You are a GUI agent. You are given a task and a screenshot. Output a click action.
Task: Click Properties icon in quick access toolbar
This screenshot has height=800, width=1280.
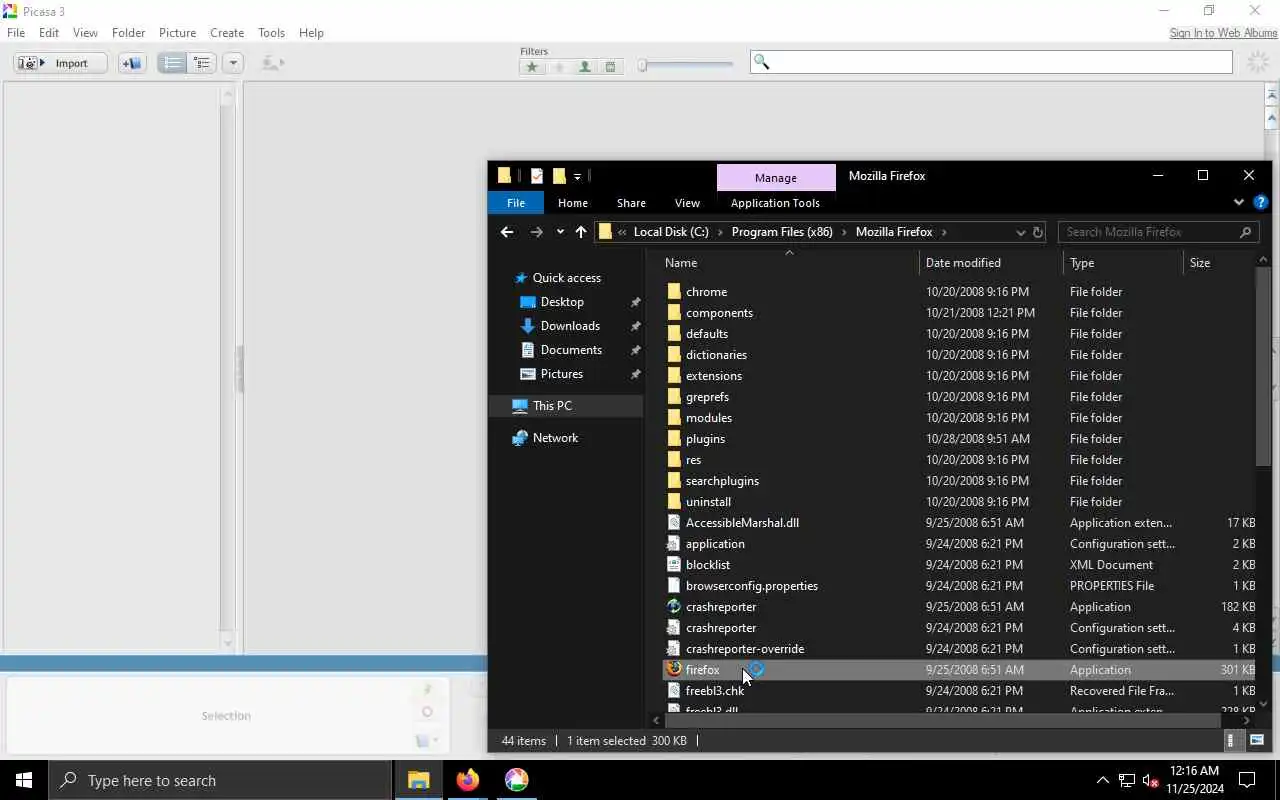click(537, 176)
